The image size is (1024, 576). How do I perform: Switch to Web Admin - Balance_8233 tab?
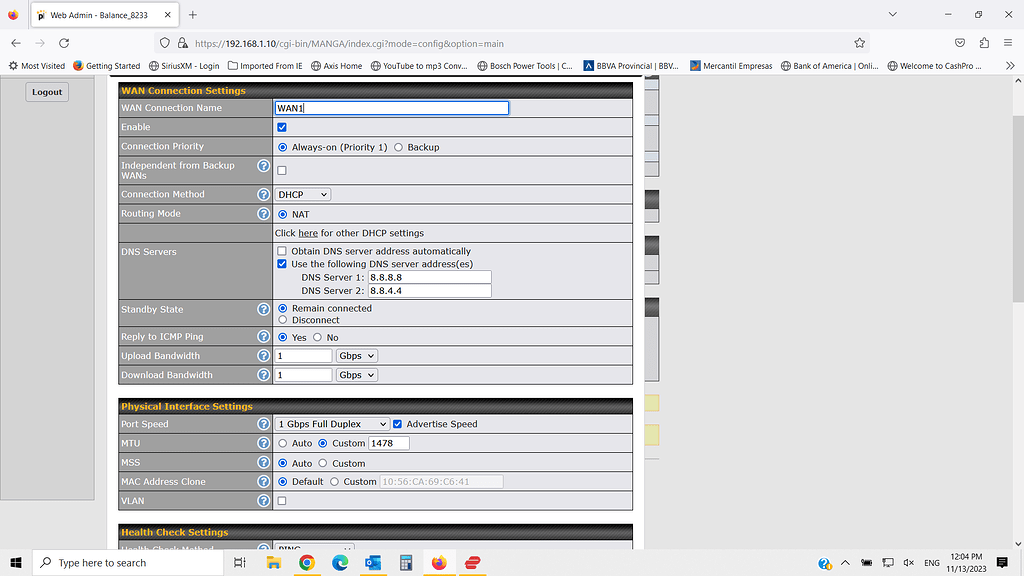(100, 15)
